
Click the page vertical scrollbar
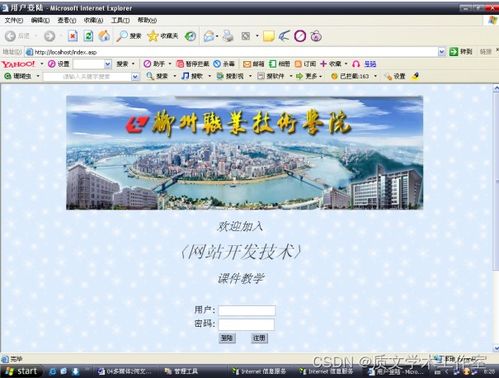pos(496,217)
